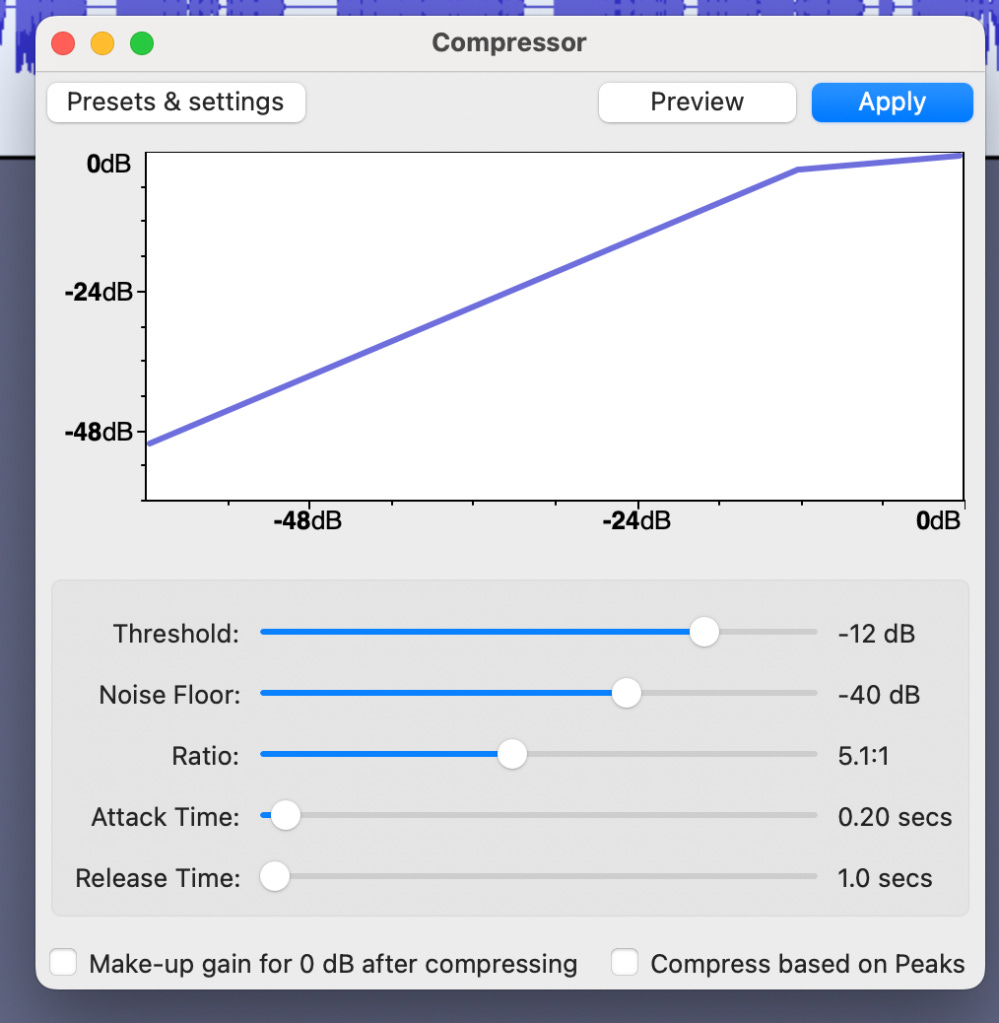
Task: Click the Noise Floor slider handle
Action: coord(626,693)
